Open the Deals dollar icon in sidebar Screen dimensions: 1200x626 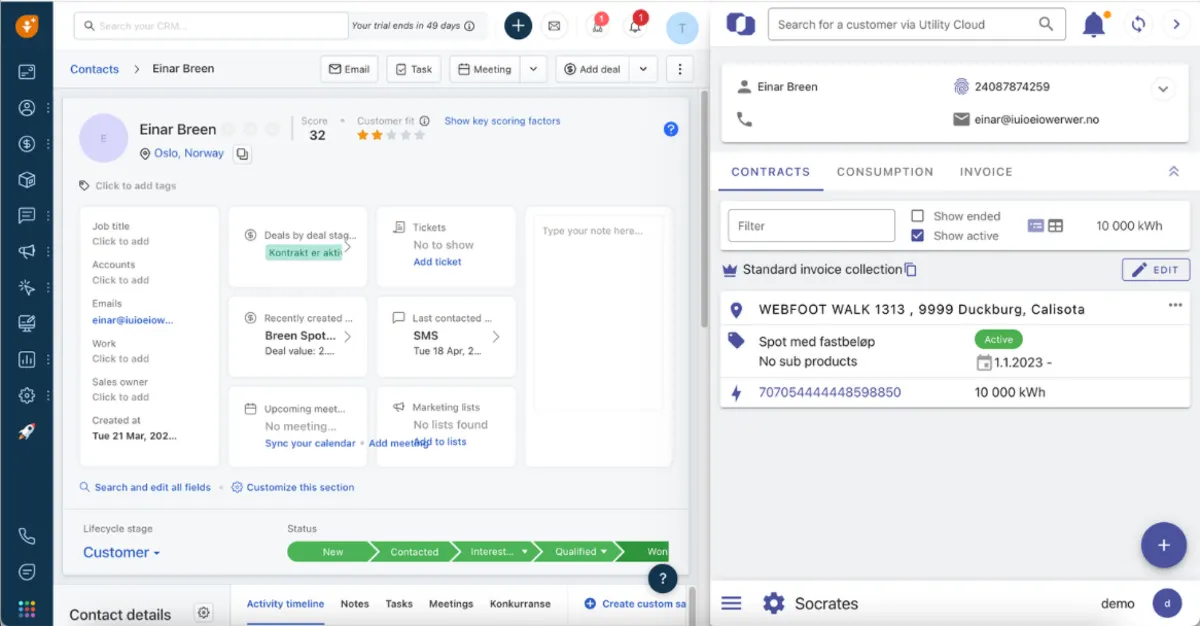click(27, 144)
